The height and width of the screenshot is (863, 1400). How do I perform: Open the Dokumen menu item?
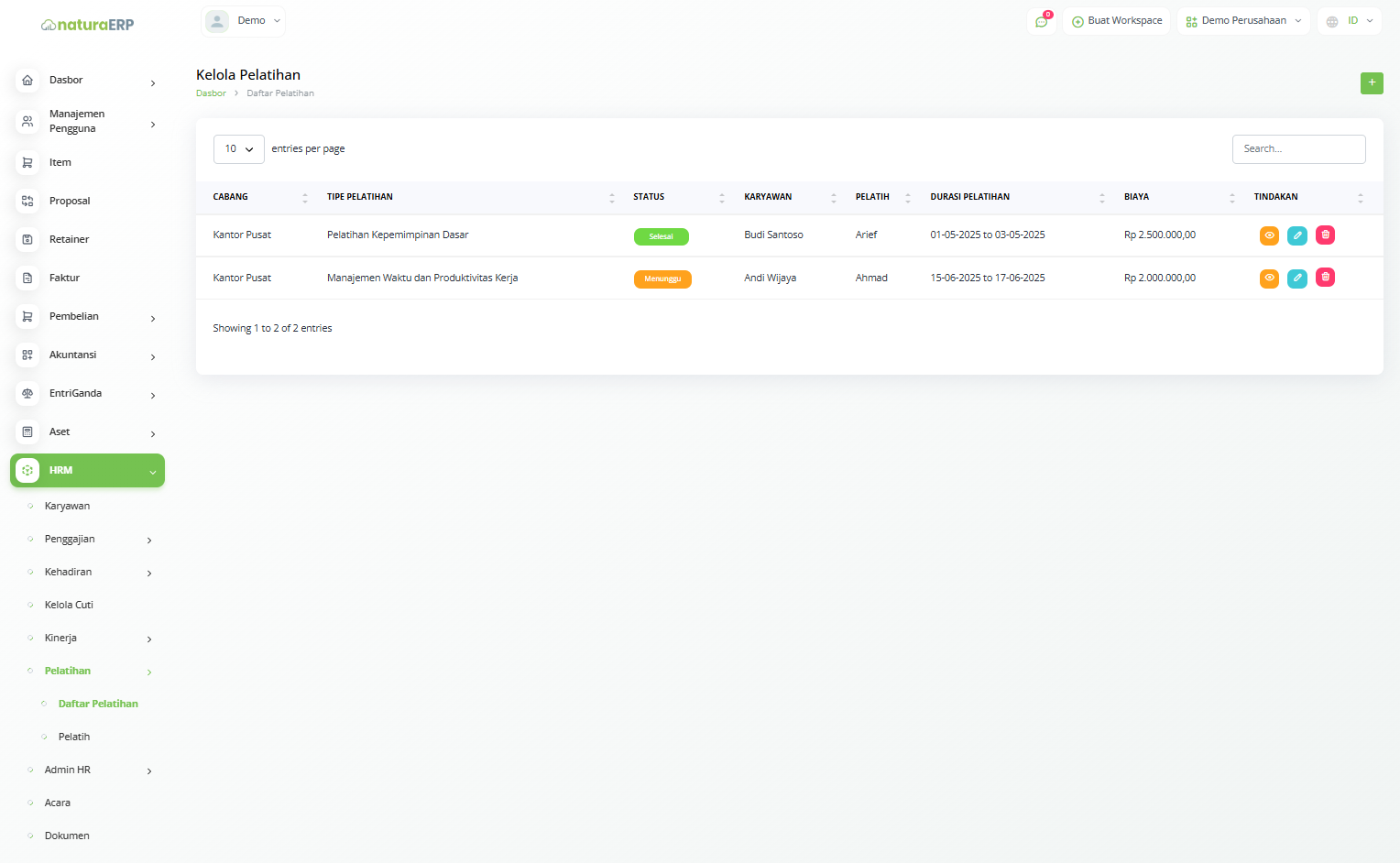coord(67,836)
